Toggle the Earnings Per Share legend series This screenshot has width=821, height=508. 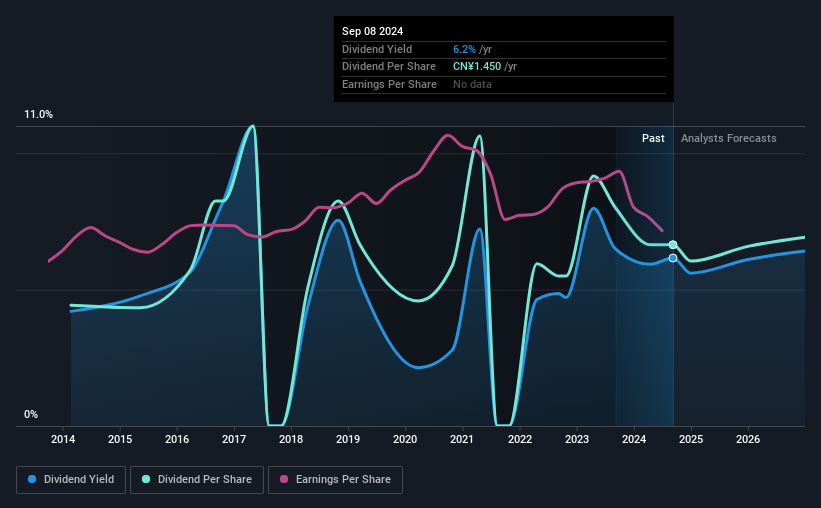(336, 480)
